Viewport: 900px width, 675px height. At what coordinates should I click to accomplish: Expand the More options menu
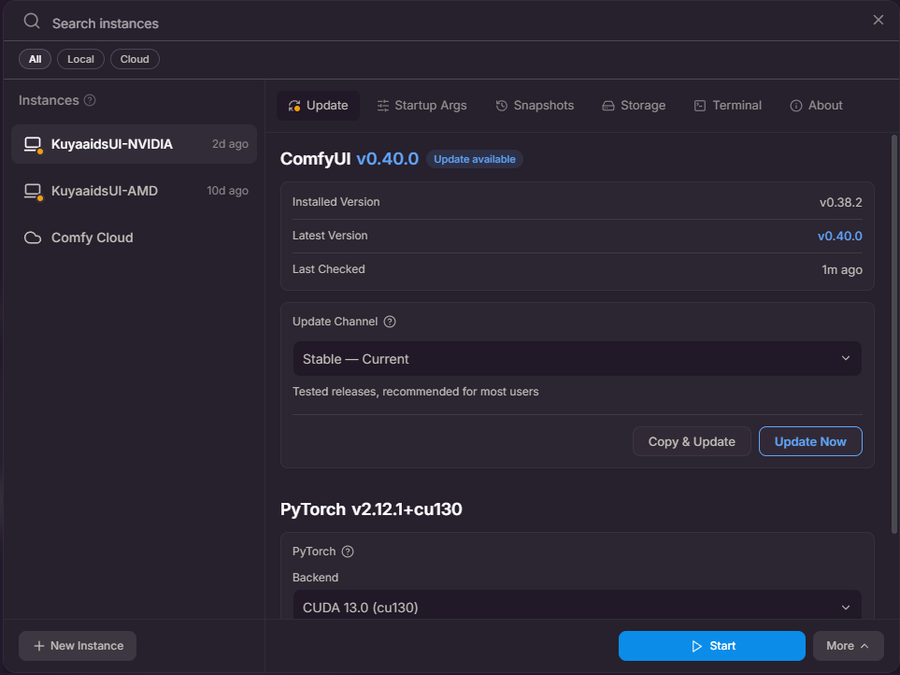pos(848,646)
